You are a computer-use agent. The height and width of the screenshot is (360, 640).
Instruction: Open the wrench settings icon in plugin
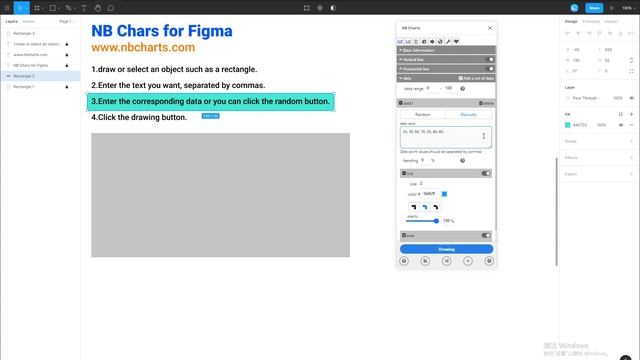pos(448,42)
